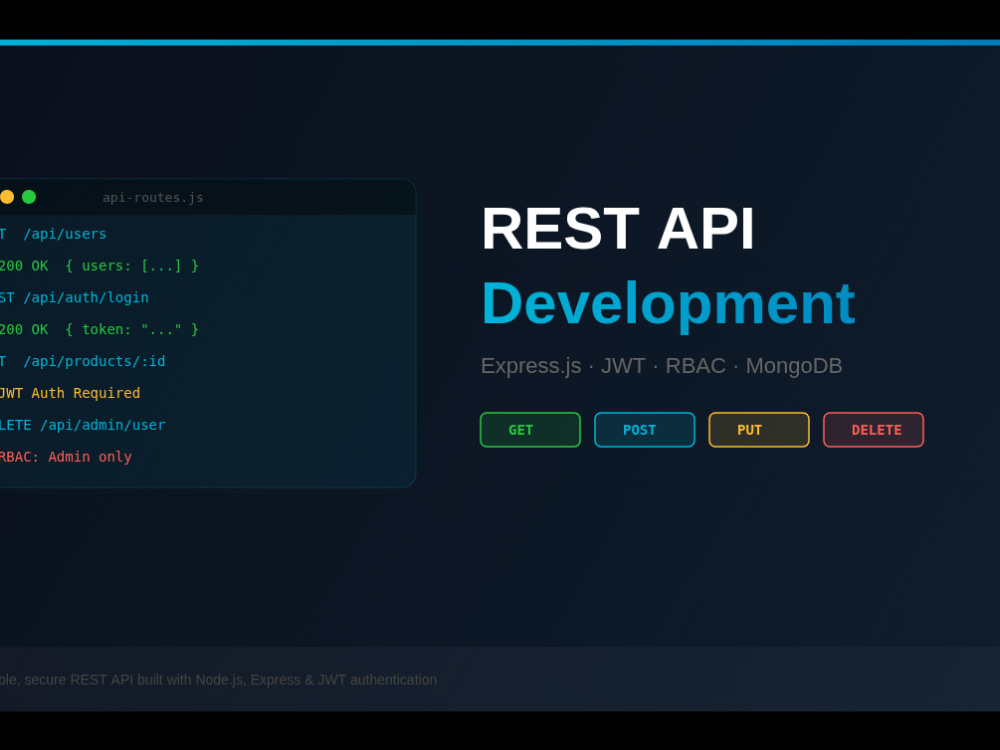Click the 'REST API' heading

(x=618, y=228)
